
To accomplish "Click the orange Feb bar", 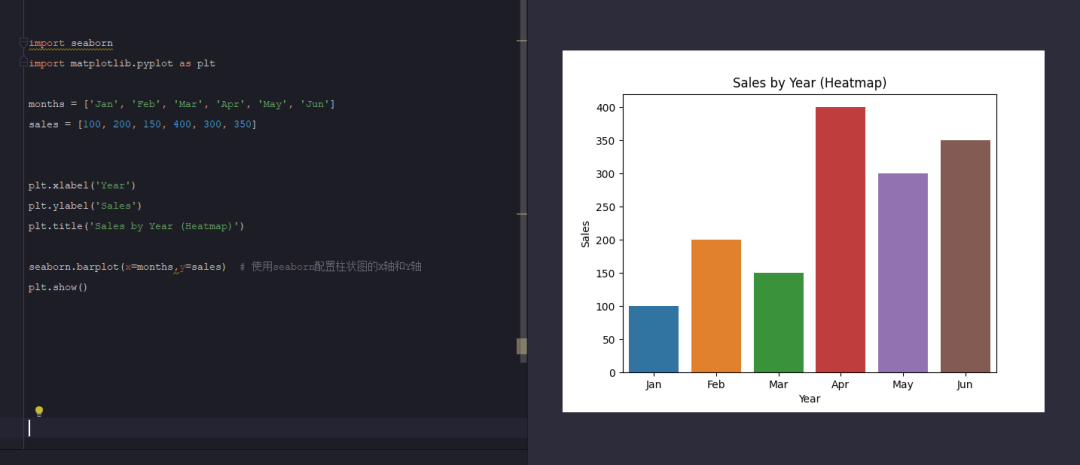I will 716,306.
